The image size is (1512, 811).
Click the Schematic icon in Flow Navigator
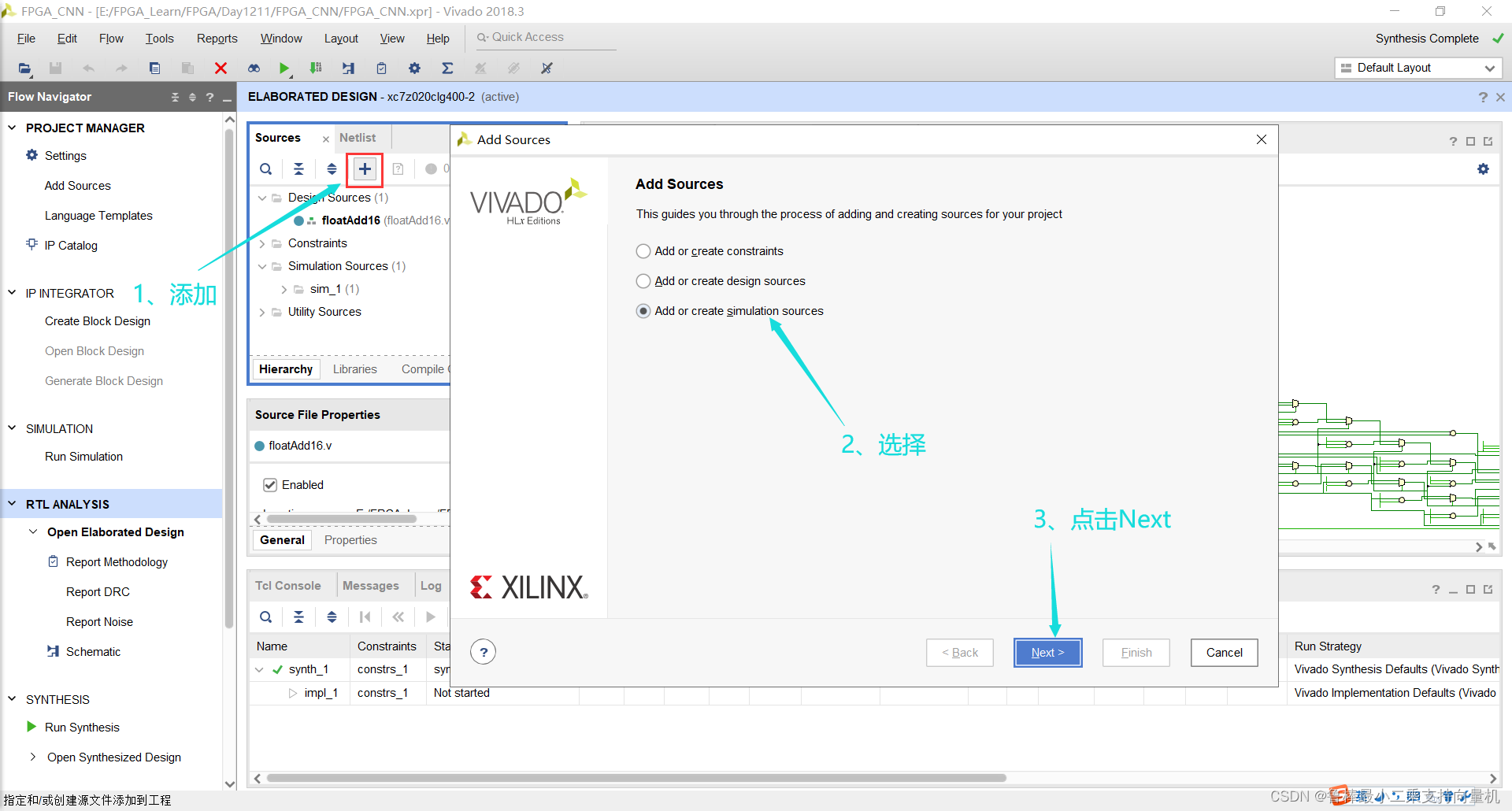click(x=53, y=651)
